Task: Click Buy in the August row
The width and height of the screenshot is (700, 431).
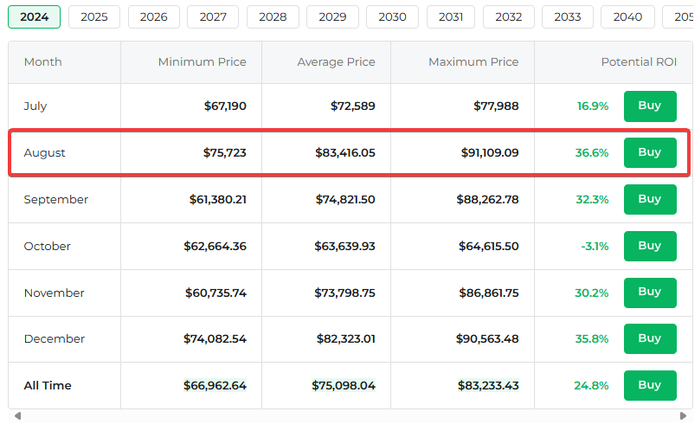Action: pyautogui.click(x=649, y=153)
